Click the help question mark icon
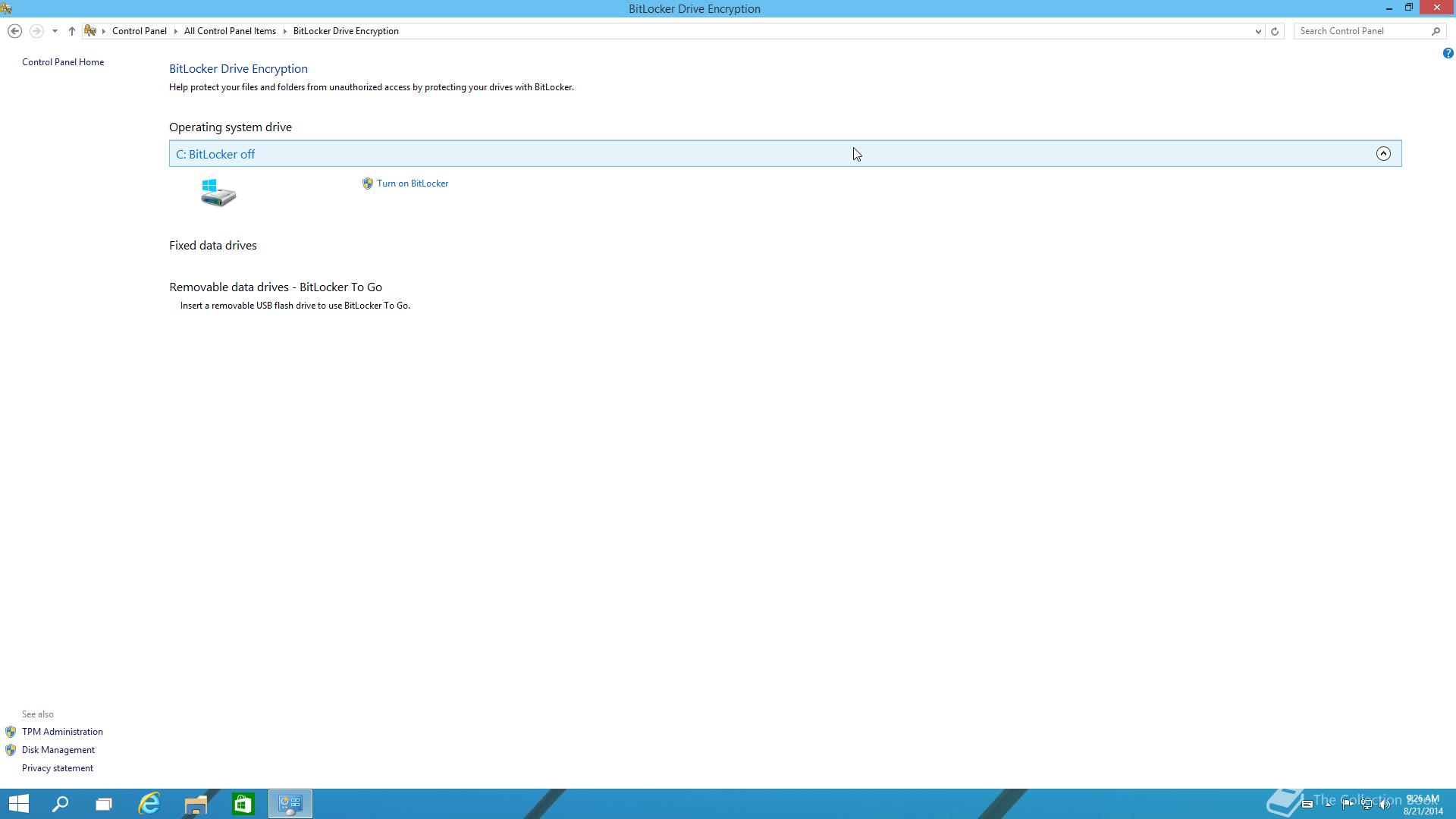Image resolution: width=1456 pixels, height=819 pixels. point(1448,53)
